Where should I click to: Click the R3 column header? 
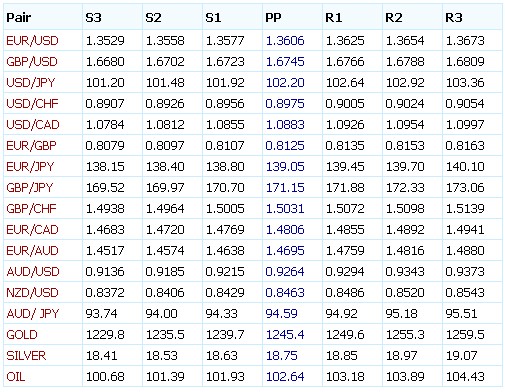[454, 17]
